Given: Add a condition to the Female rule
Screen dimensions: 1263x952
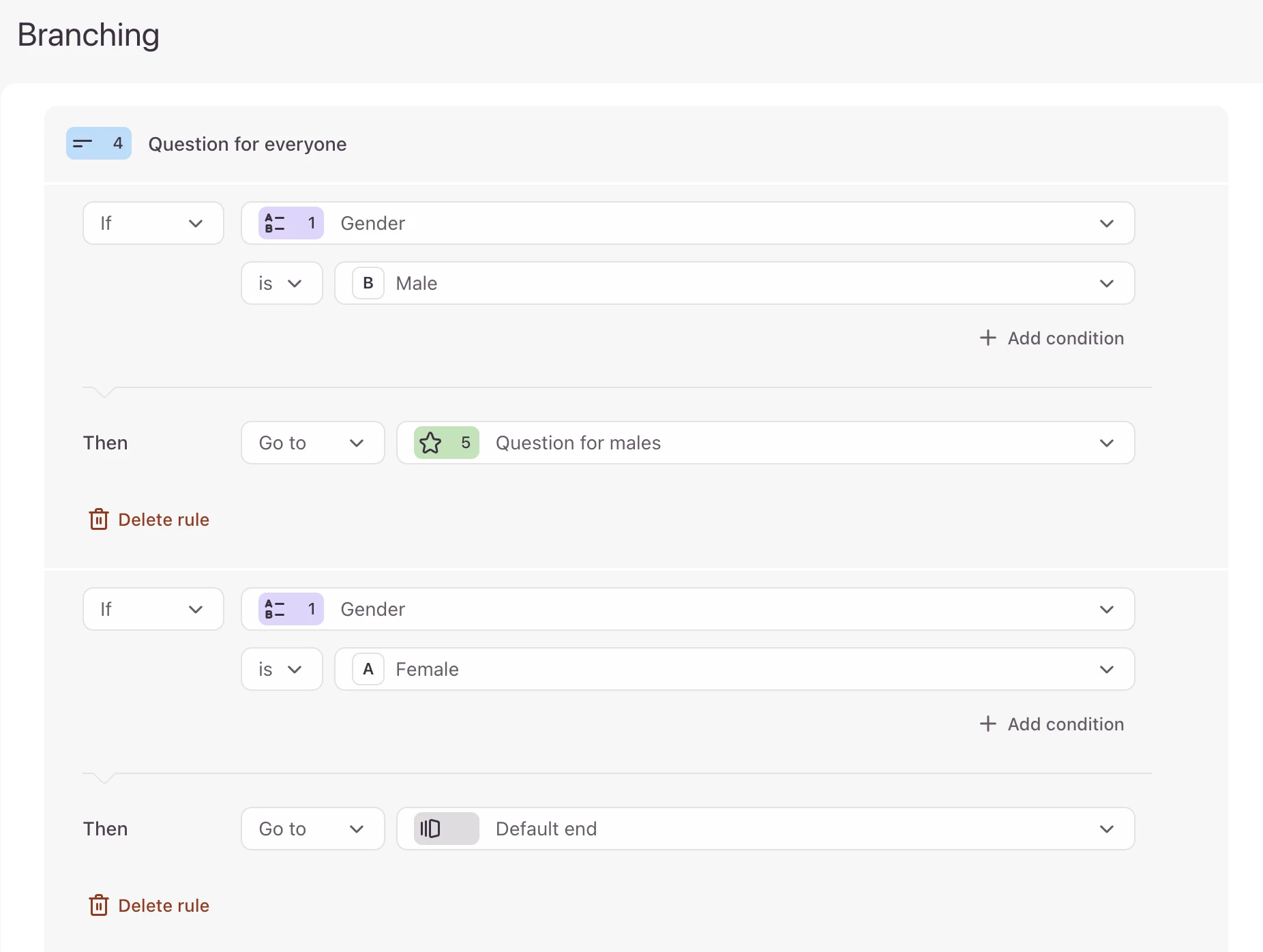Looking at the screenshot, I should click(1052, 724).
